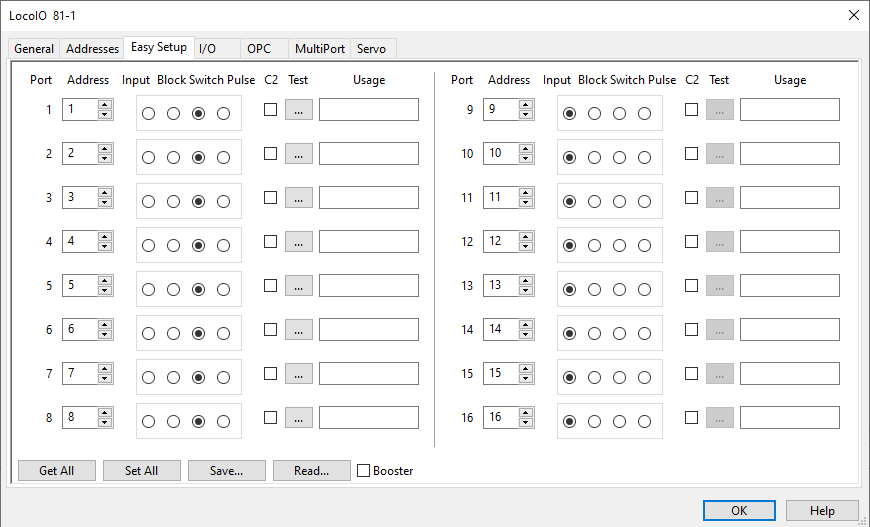Decrease the port 7 address with down arrow

click(105, 378)
